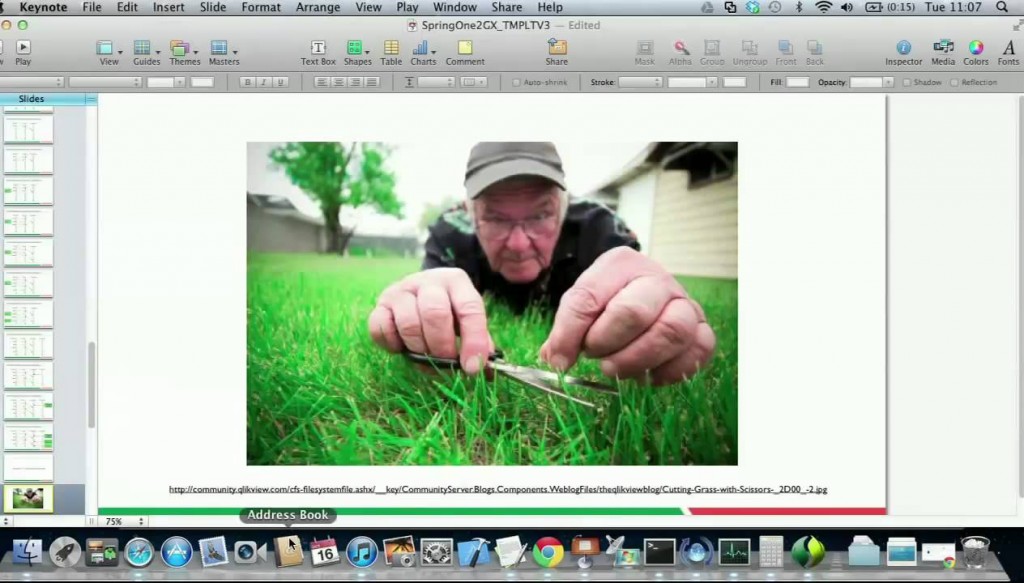This screenshot has width=1024, height=583.
Task: Enable the Auto-shrink checkbox
Action: [x=517, y=82]
